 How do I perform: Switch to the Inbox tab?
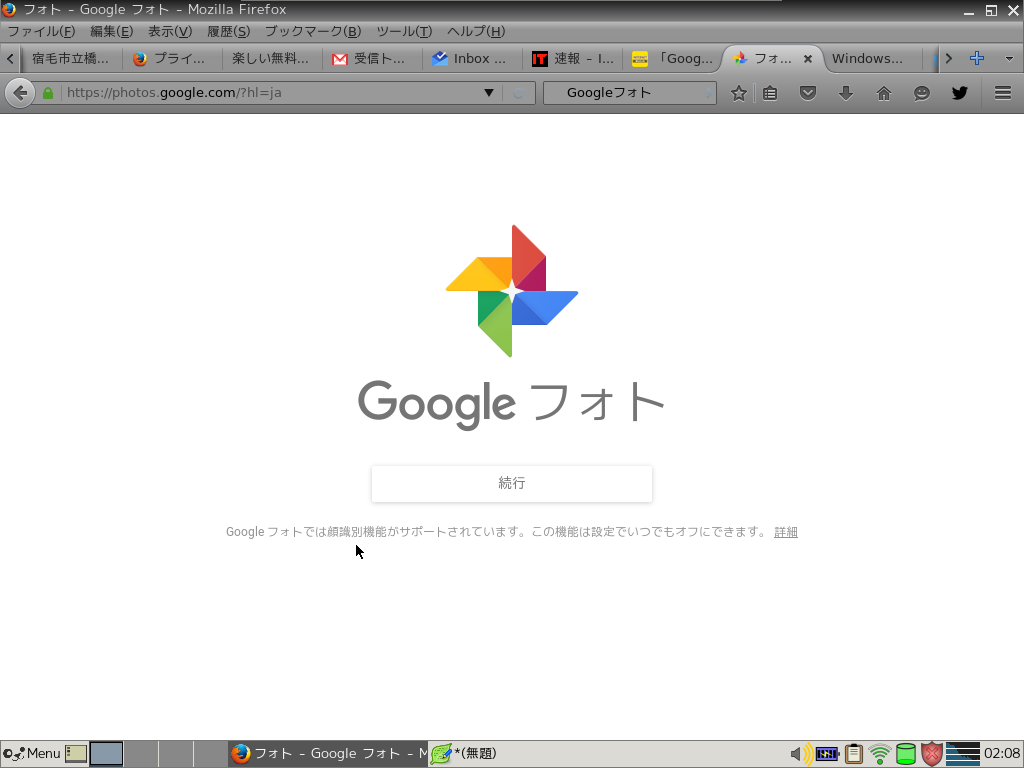coord(473,59)
